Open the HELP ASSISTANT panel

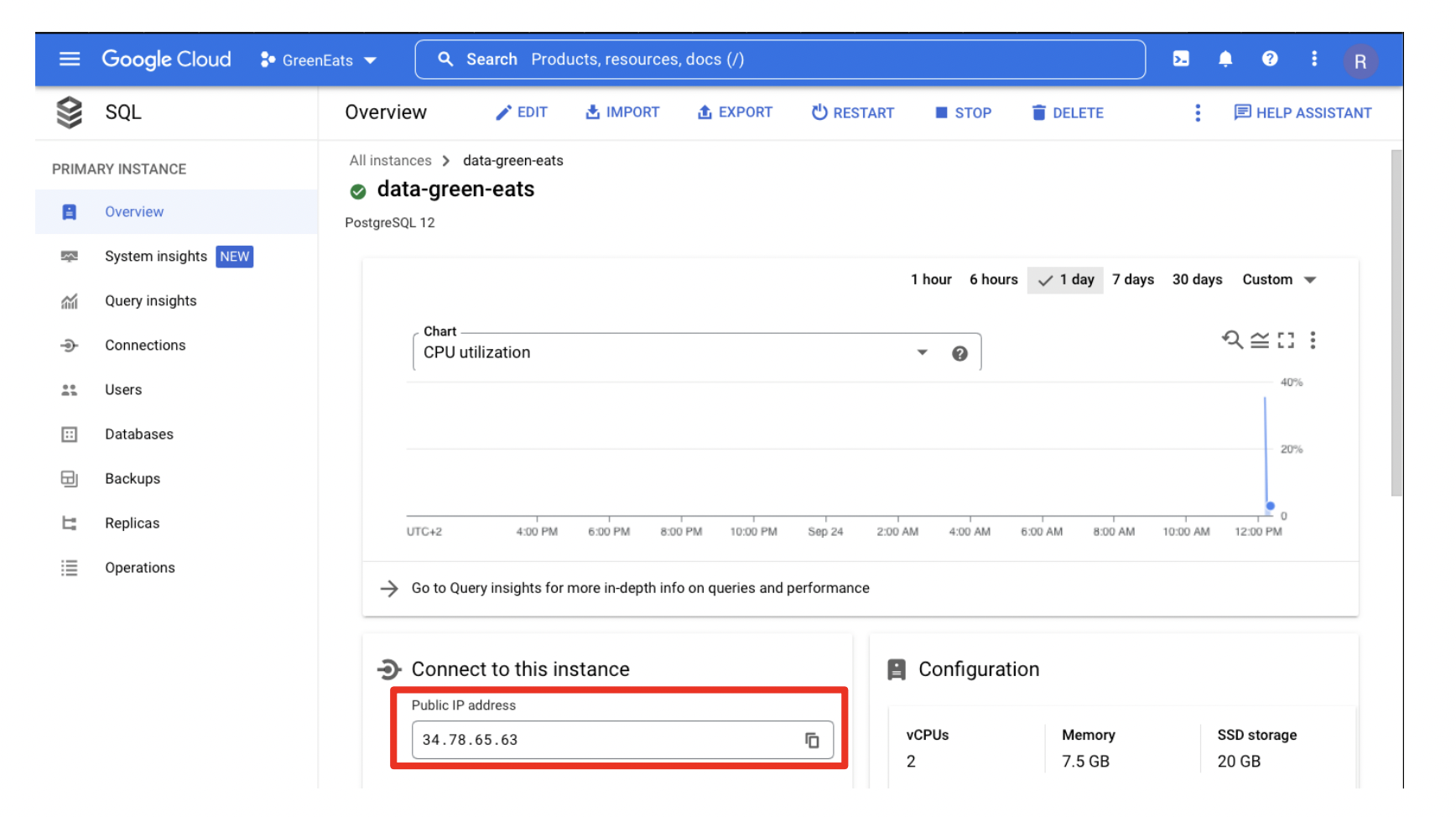click(1303, 112)
